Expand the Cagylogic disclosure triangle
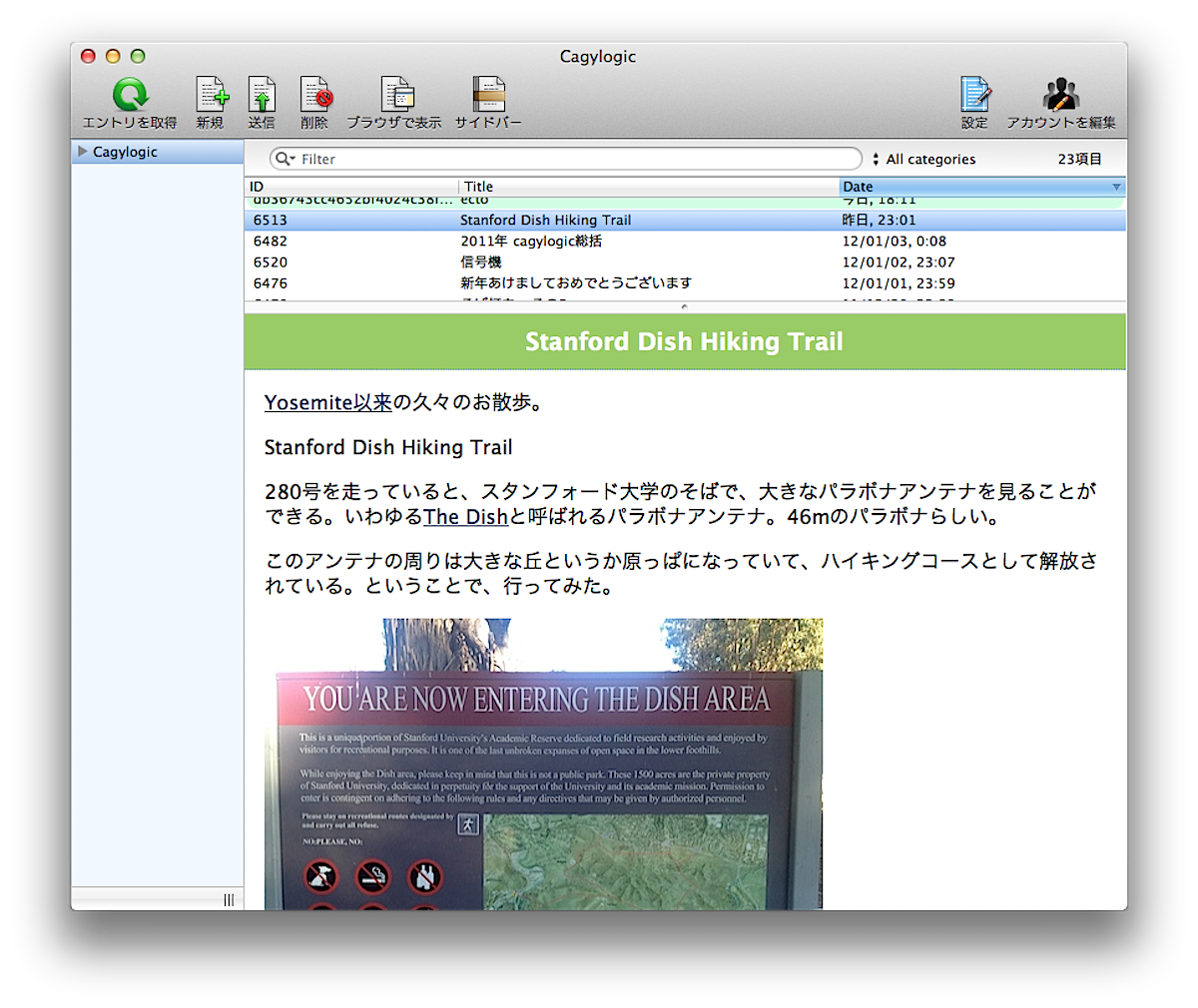 coord(83,152)
